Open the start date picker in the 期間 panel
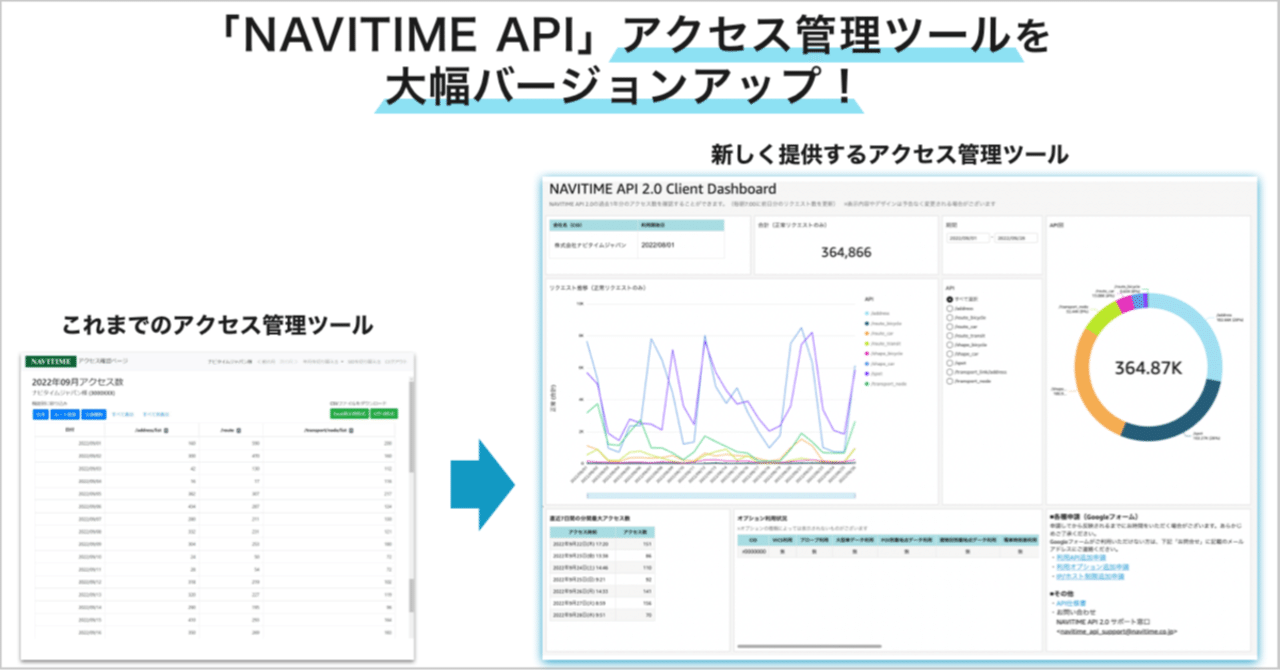 point(968,238)
